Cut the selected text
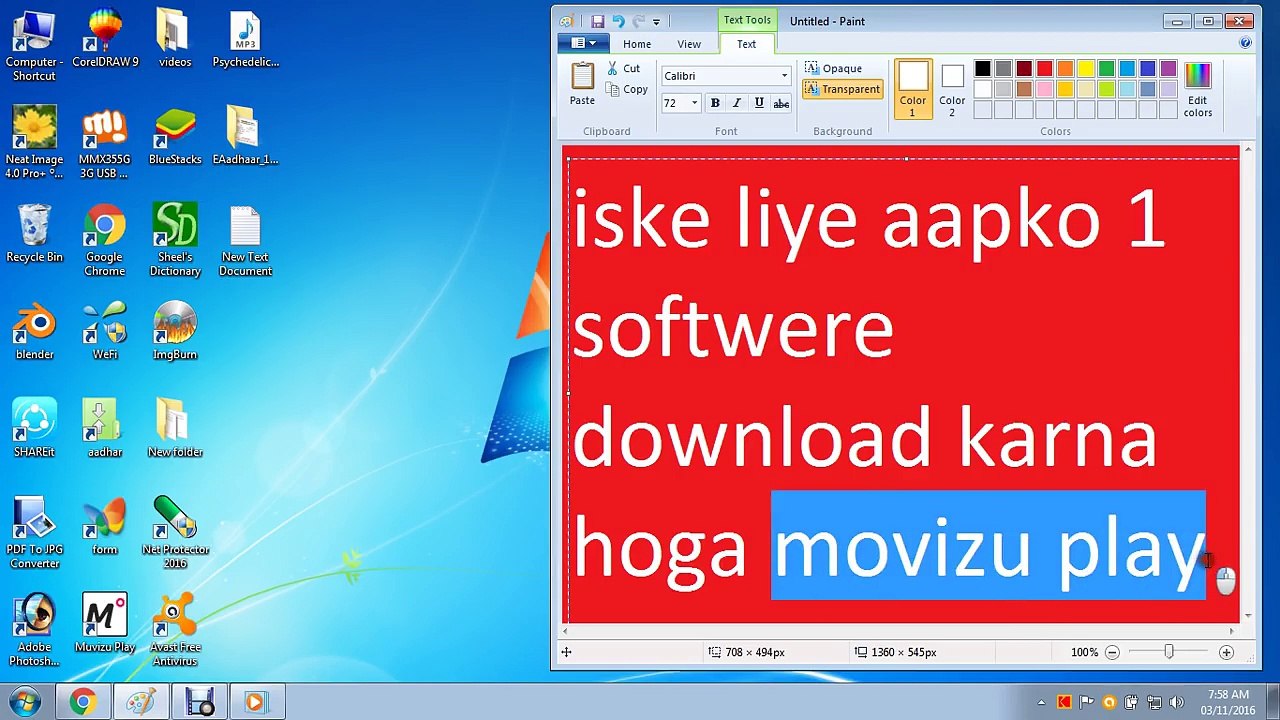The height and width of the screenshot is (720, 1280). click(x=624, y=69)
